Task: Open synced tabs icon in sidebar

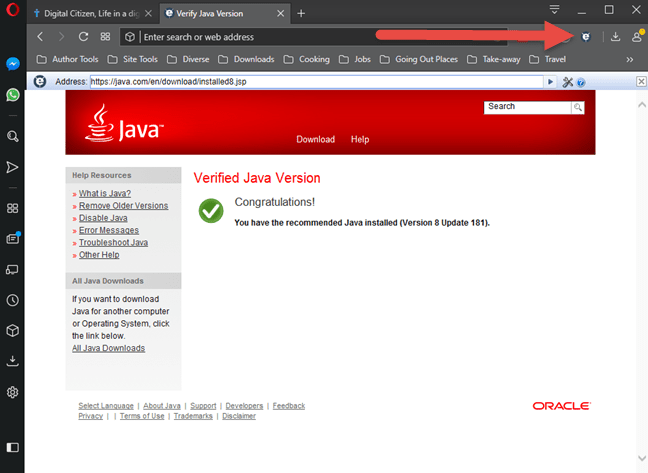Action: pyautogui.click(x=12, y=270)
